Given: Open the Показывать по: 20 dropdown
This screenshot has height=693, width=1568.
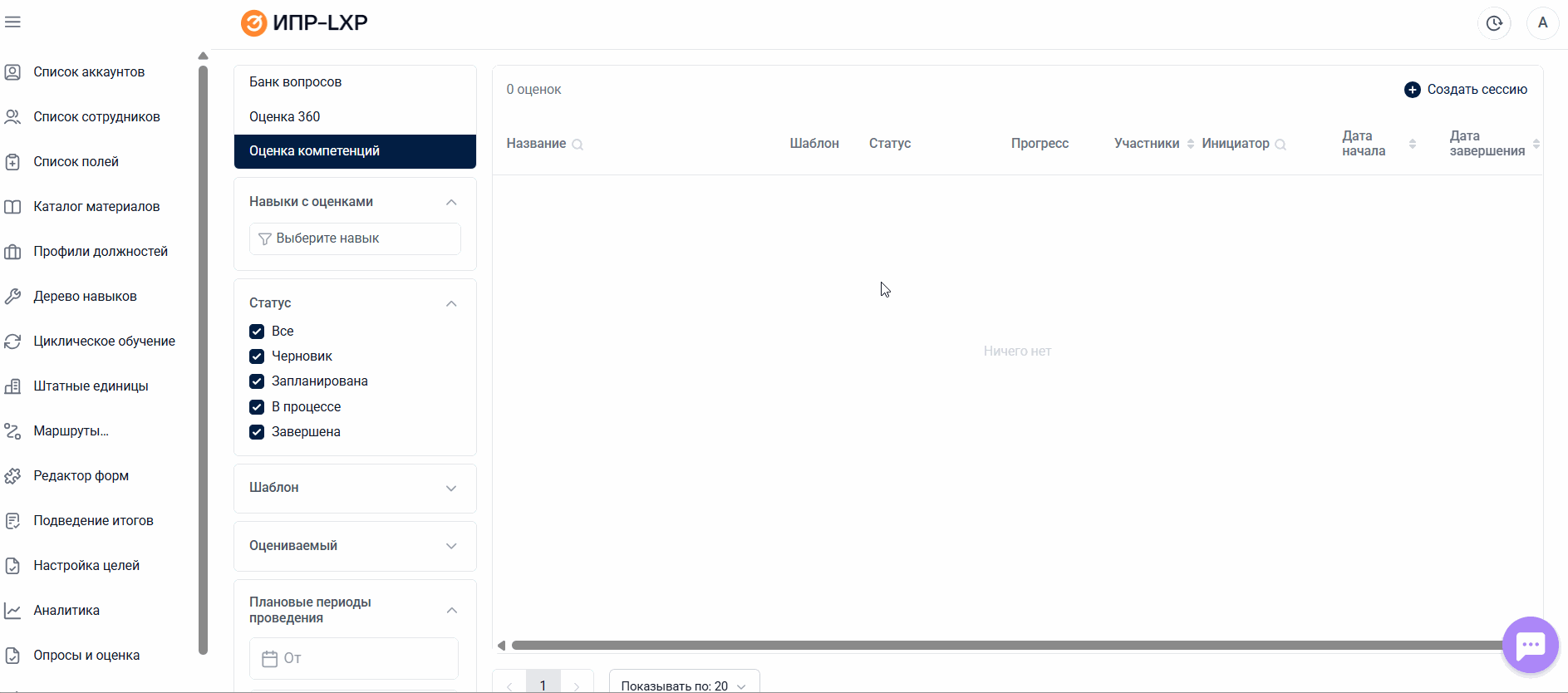Looking at the screenshot, I should [684, 681].
